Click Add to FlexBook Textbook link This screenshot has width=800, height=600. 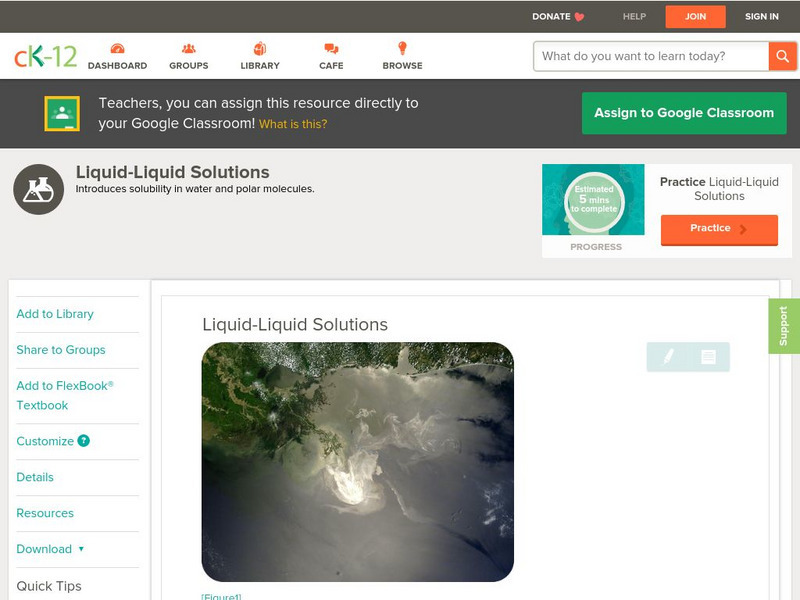[65, 395]
